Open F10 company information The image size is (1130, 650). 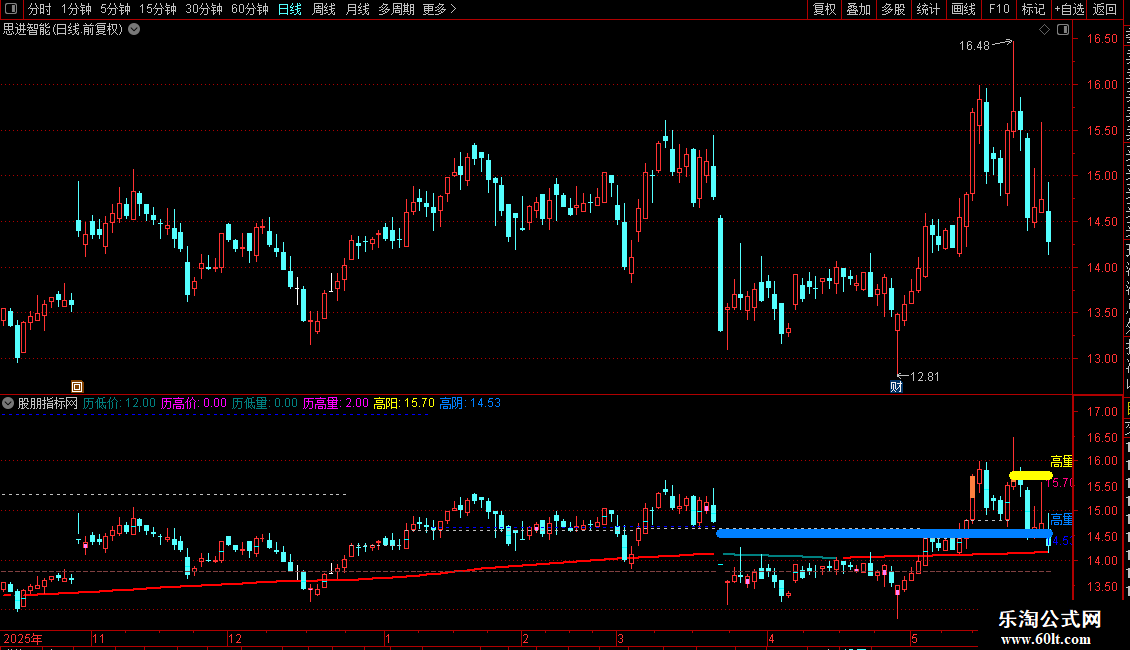pos(999,9)
